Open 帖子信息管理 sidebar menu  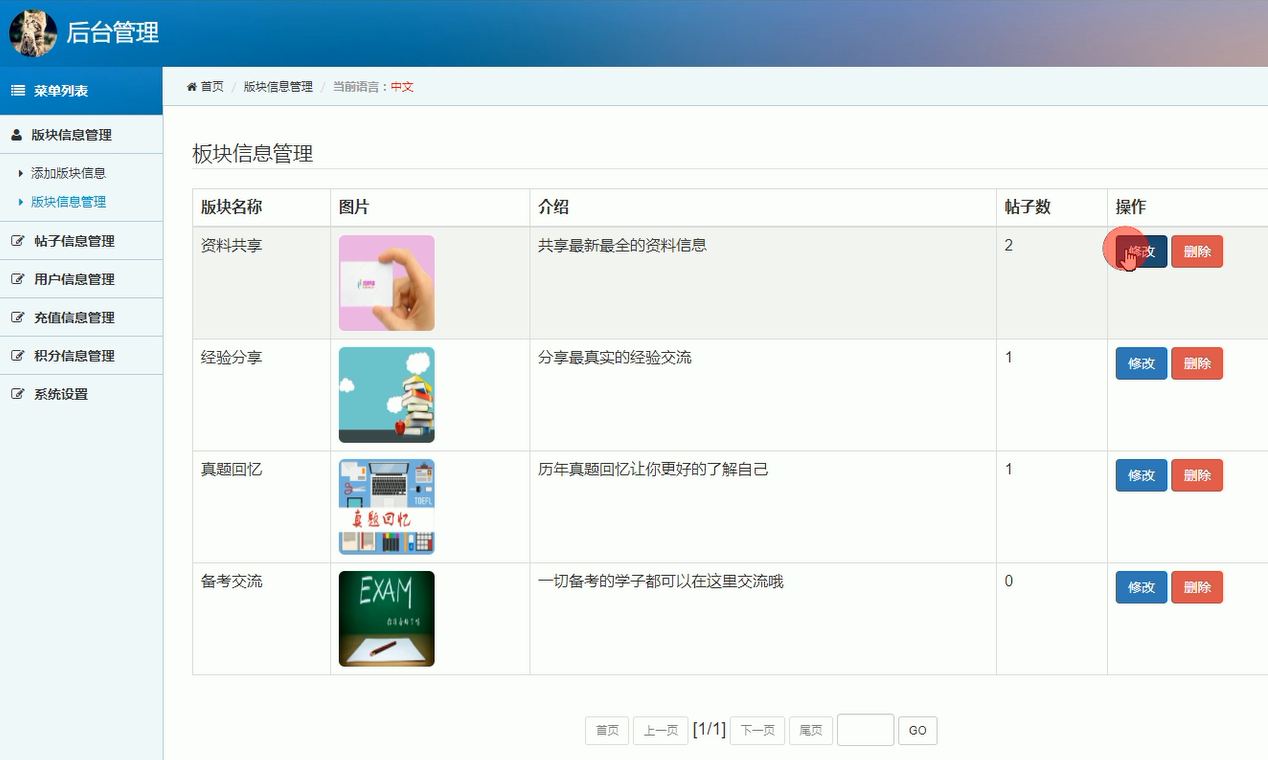(81, 241)
